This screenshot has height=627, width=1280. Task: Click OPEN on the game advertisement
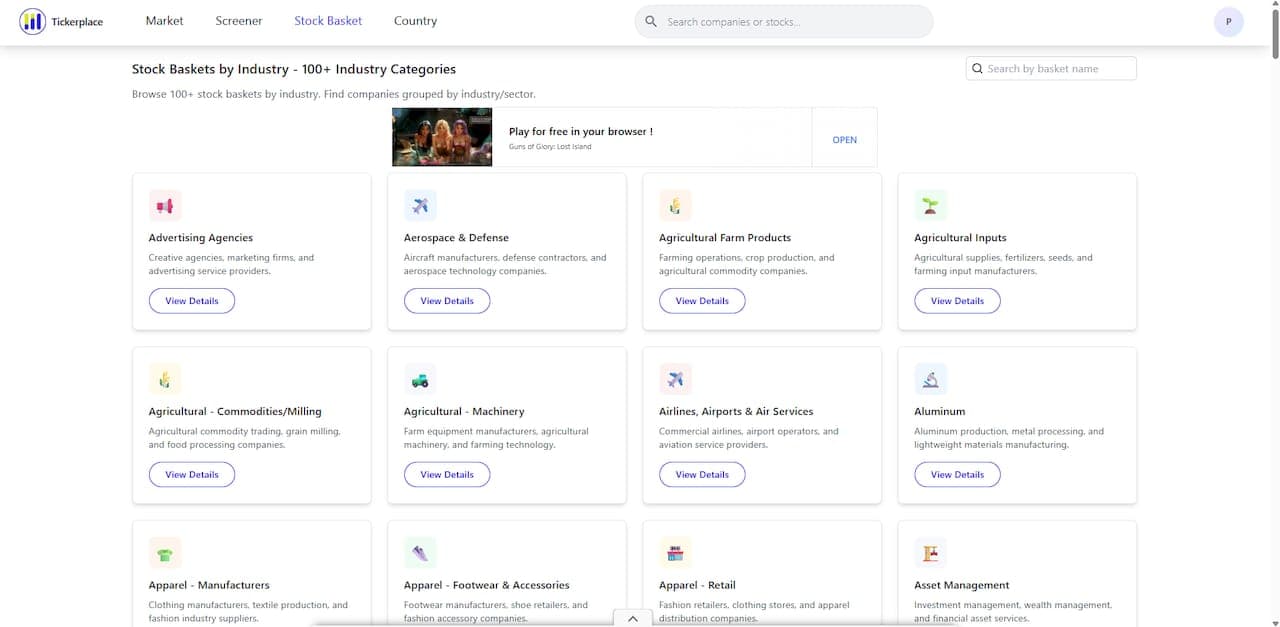click(845, 140)
